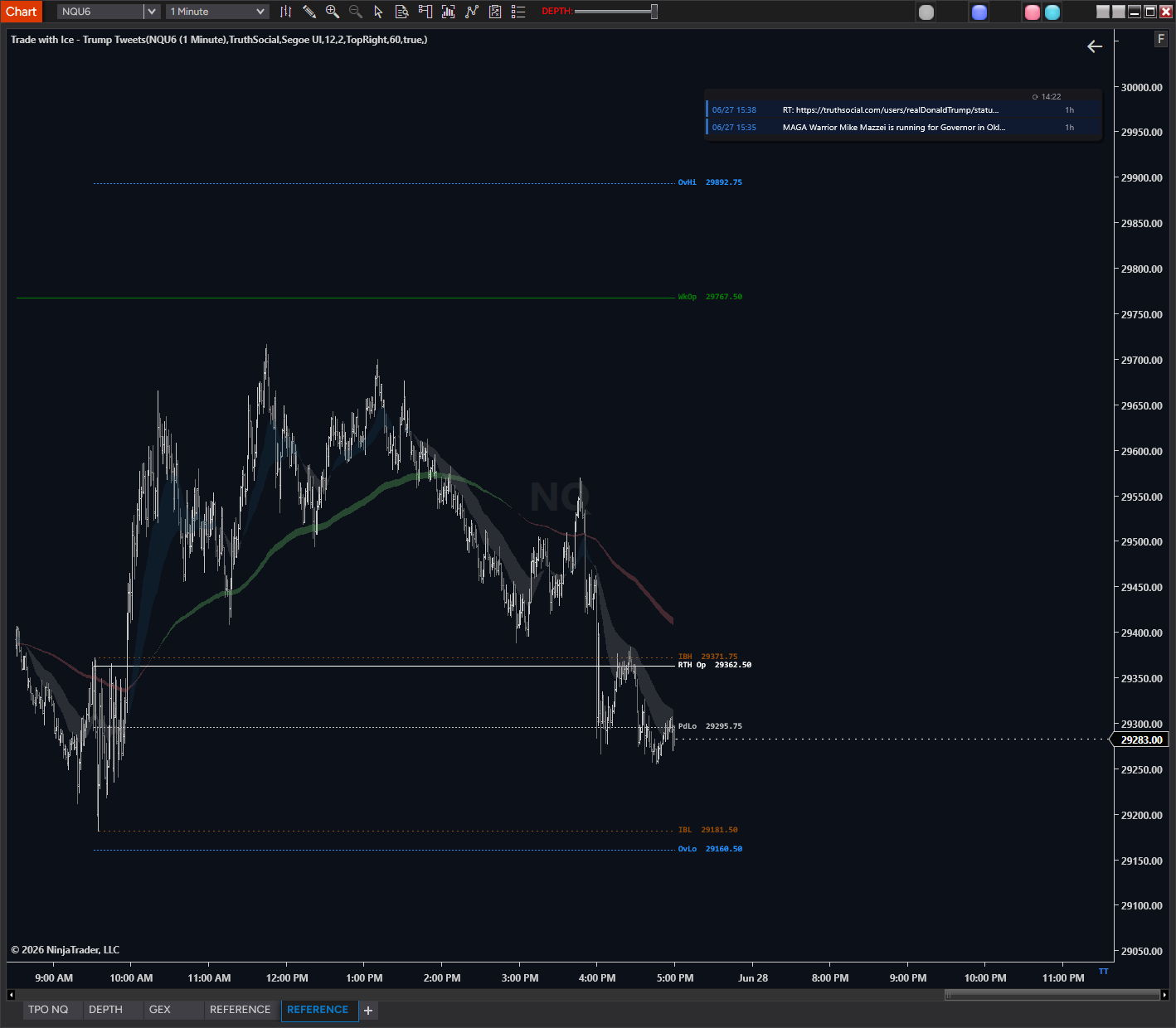Click the DEPTH slider handle
The height and width of the screenshot is (1028, 1176).
tap(654, 12)
